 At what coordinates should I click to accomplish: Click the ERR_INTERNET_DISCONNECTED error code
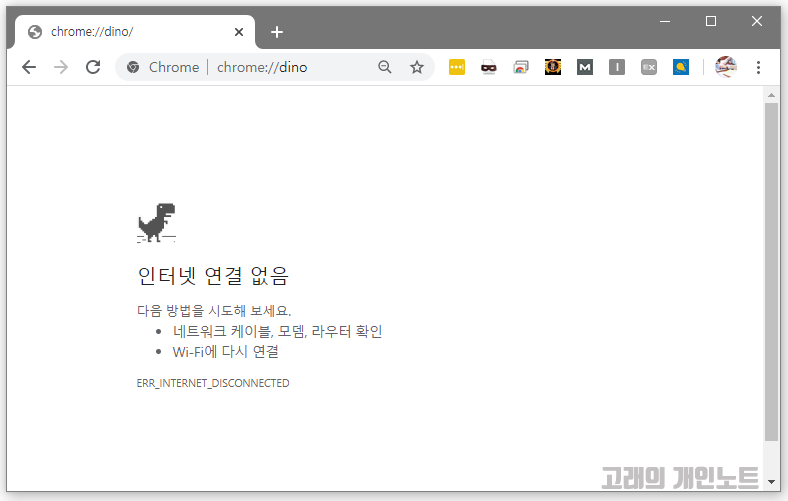click(213, 383)
